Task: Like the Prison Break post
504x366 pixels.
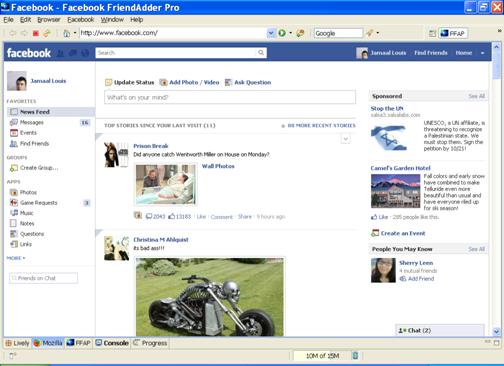Action: click(201, 217)
